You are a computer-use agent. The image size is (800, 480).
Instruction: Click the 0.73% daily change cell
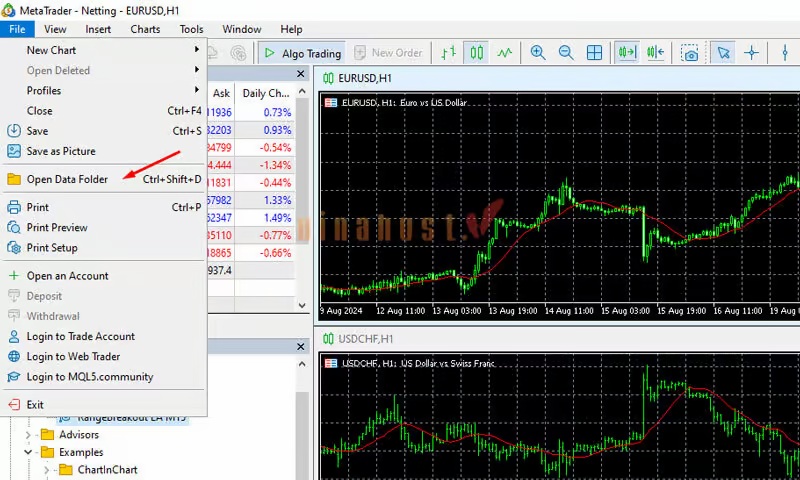(x=265, y=112)
